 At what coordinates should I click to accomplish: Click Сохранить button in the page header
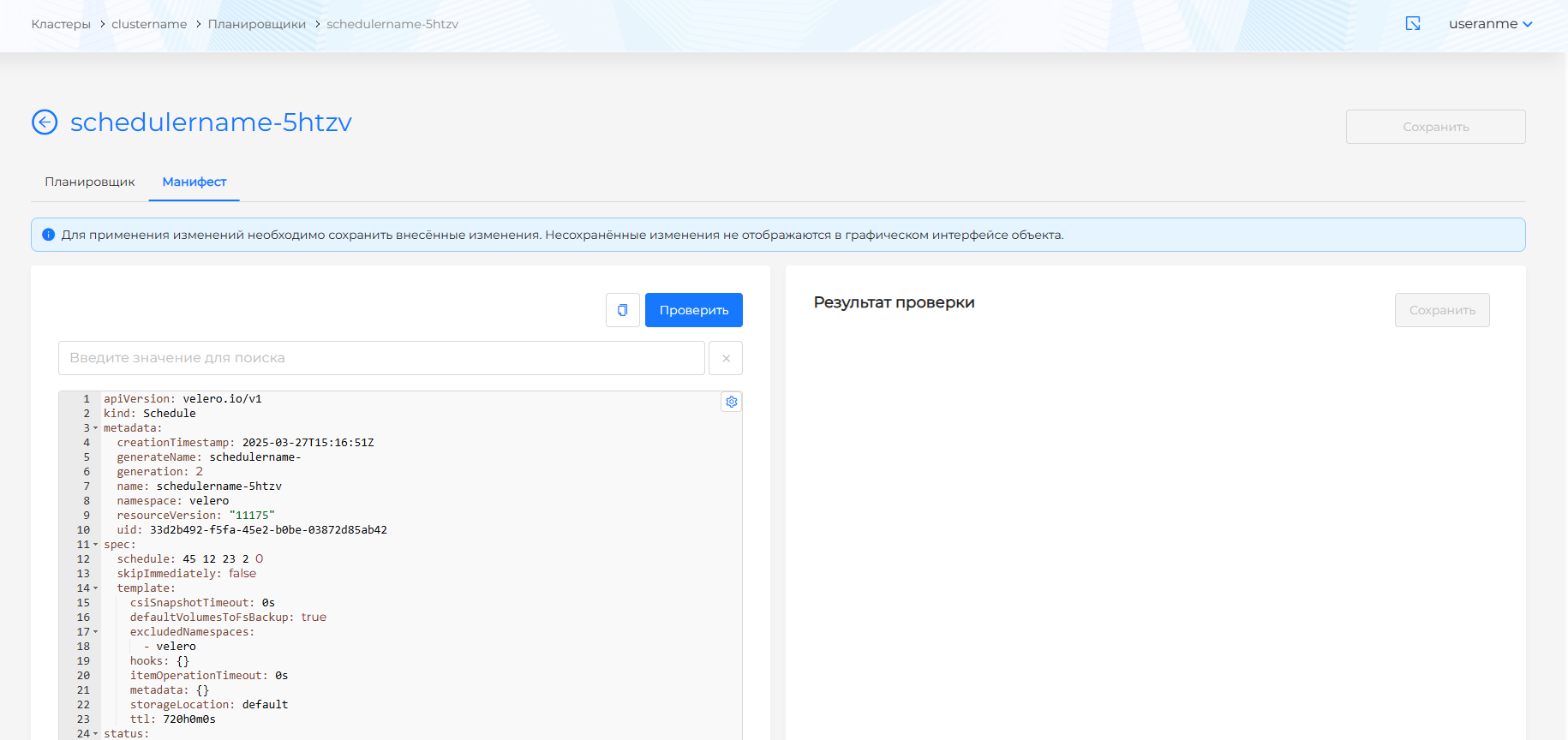pos(1435,127)
